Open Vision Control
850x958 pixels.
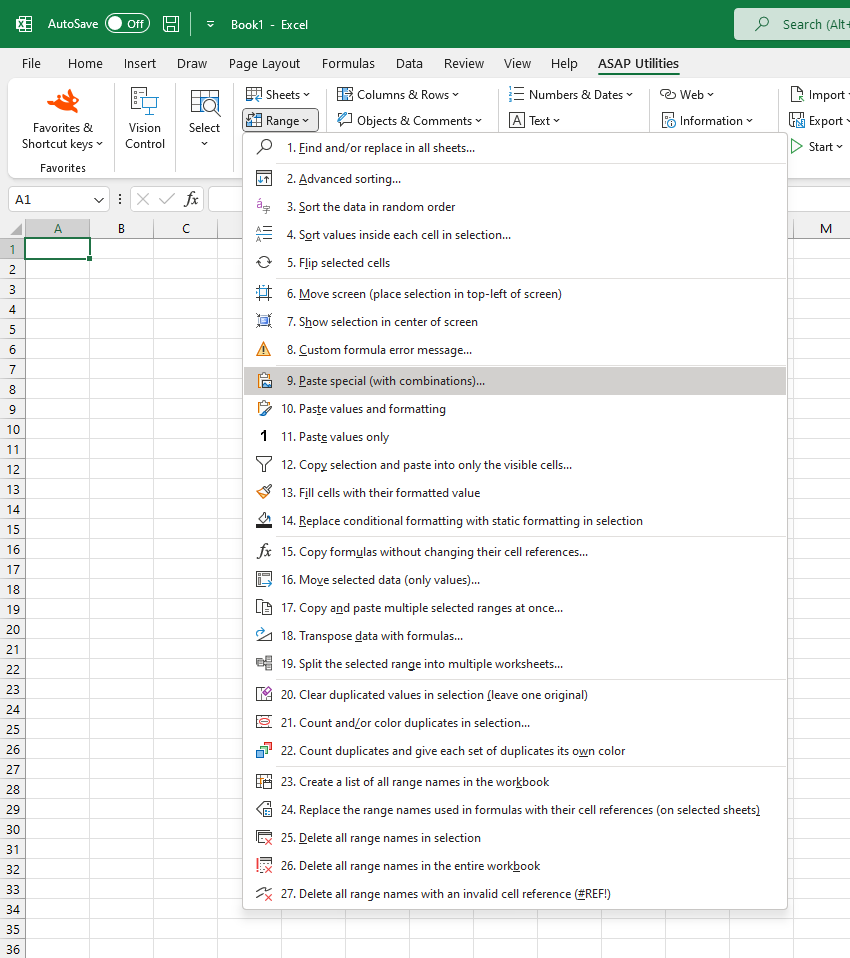[145, 119]
